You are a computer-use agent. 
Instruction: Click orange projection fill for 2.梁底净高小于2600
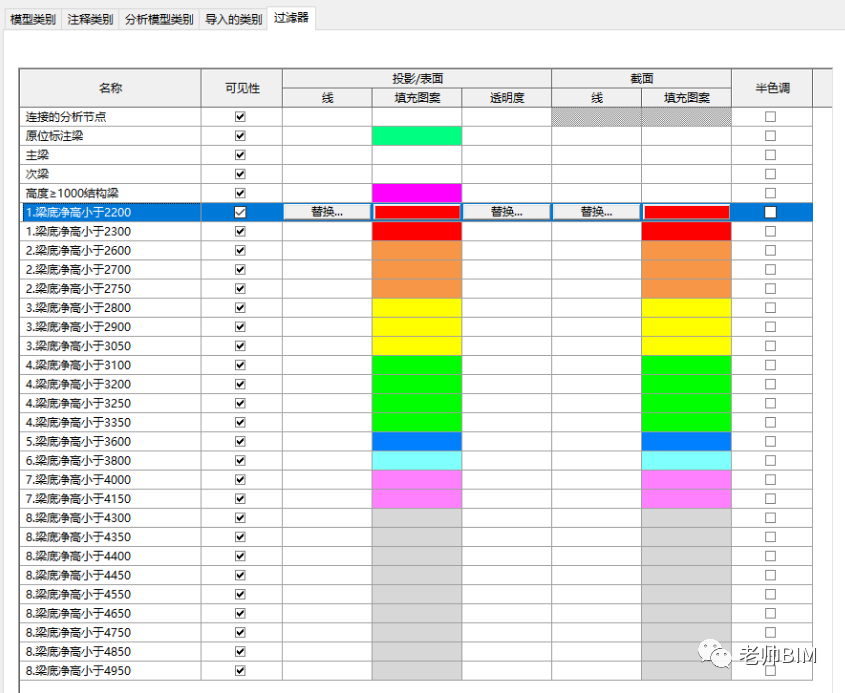click(x=417, y=251)
